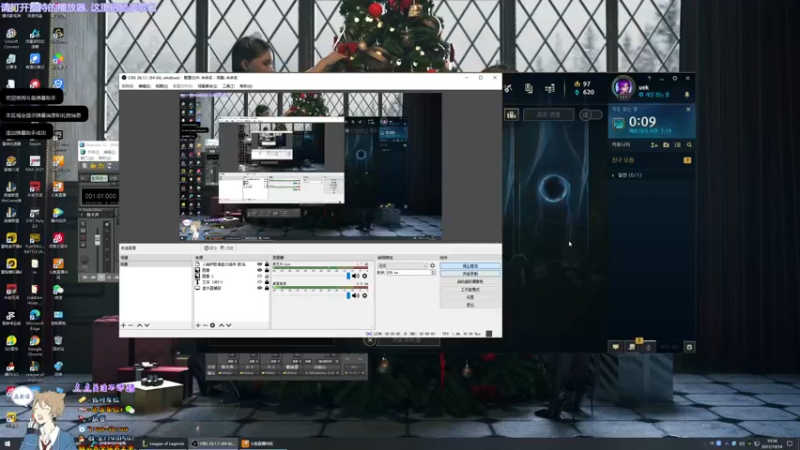Open Windows Start button on taskbar
The height and width of the screenshot is (450, 800).
click(x=7, y=444)
